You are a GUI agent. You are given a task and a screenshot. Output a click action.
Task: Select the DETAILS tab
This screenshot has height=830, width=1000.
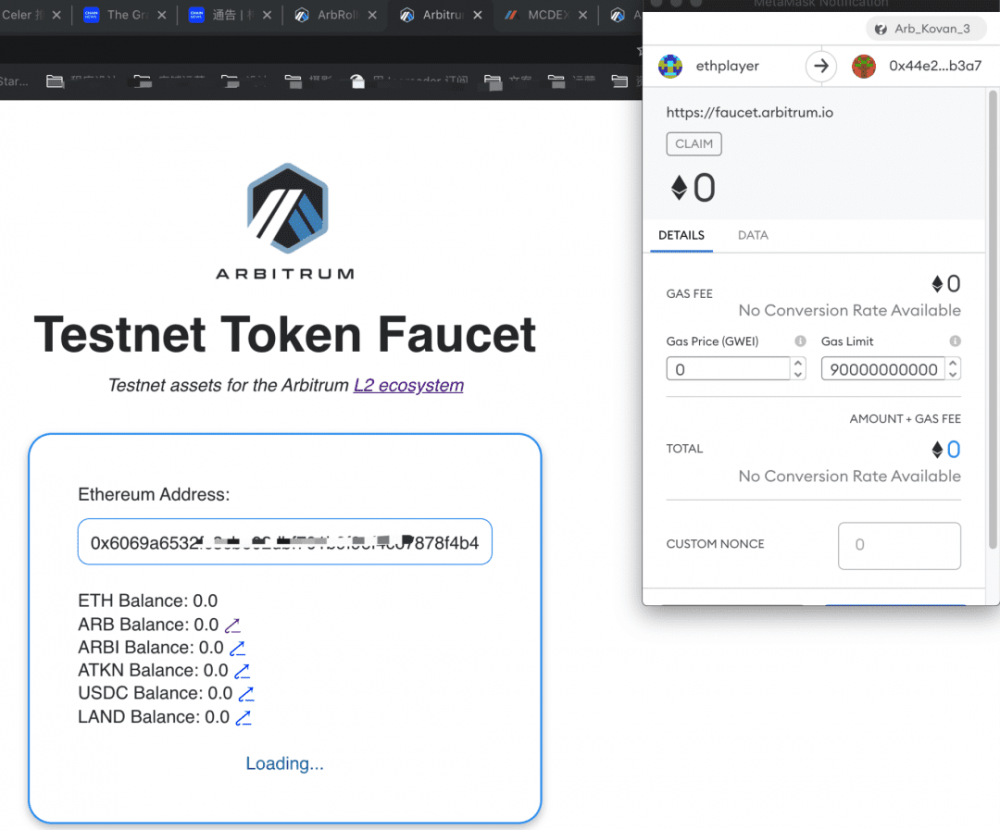(681, 235)
